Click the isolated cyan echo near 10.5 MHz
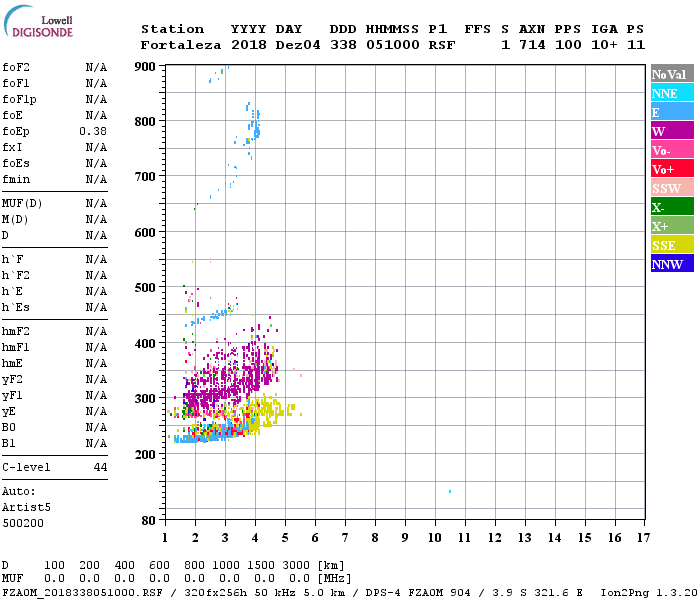 click(x=450, y=492)
